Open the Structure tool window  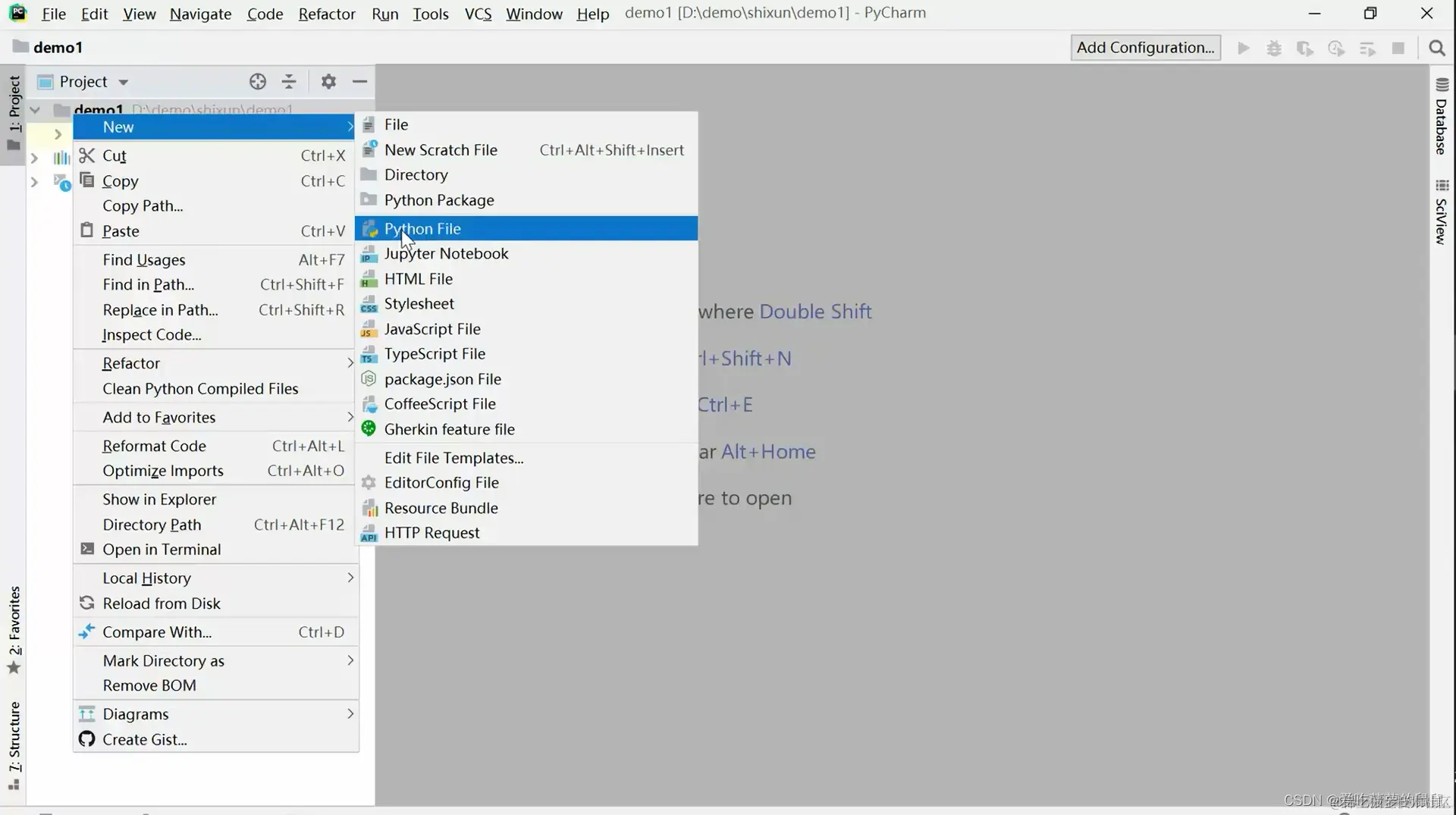point(14,746)
